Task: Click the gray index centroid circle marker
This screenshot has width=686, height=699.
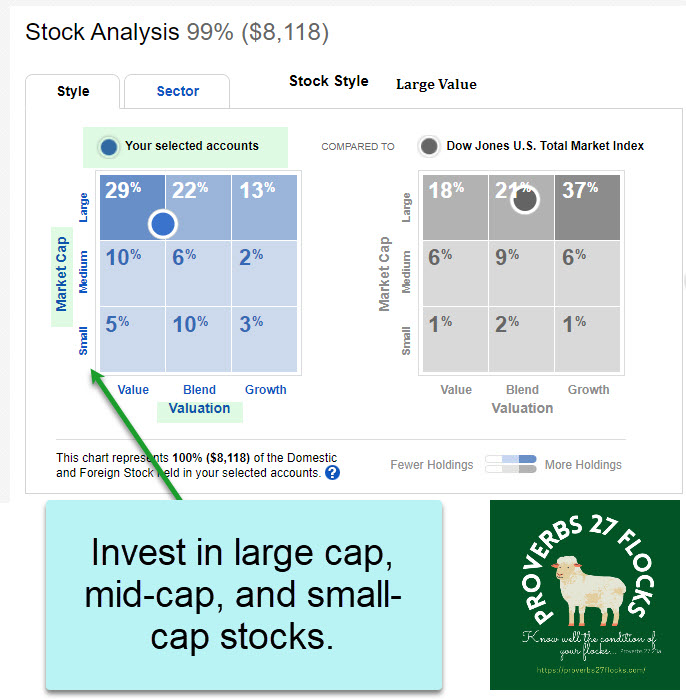Action: coord(523,199)
